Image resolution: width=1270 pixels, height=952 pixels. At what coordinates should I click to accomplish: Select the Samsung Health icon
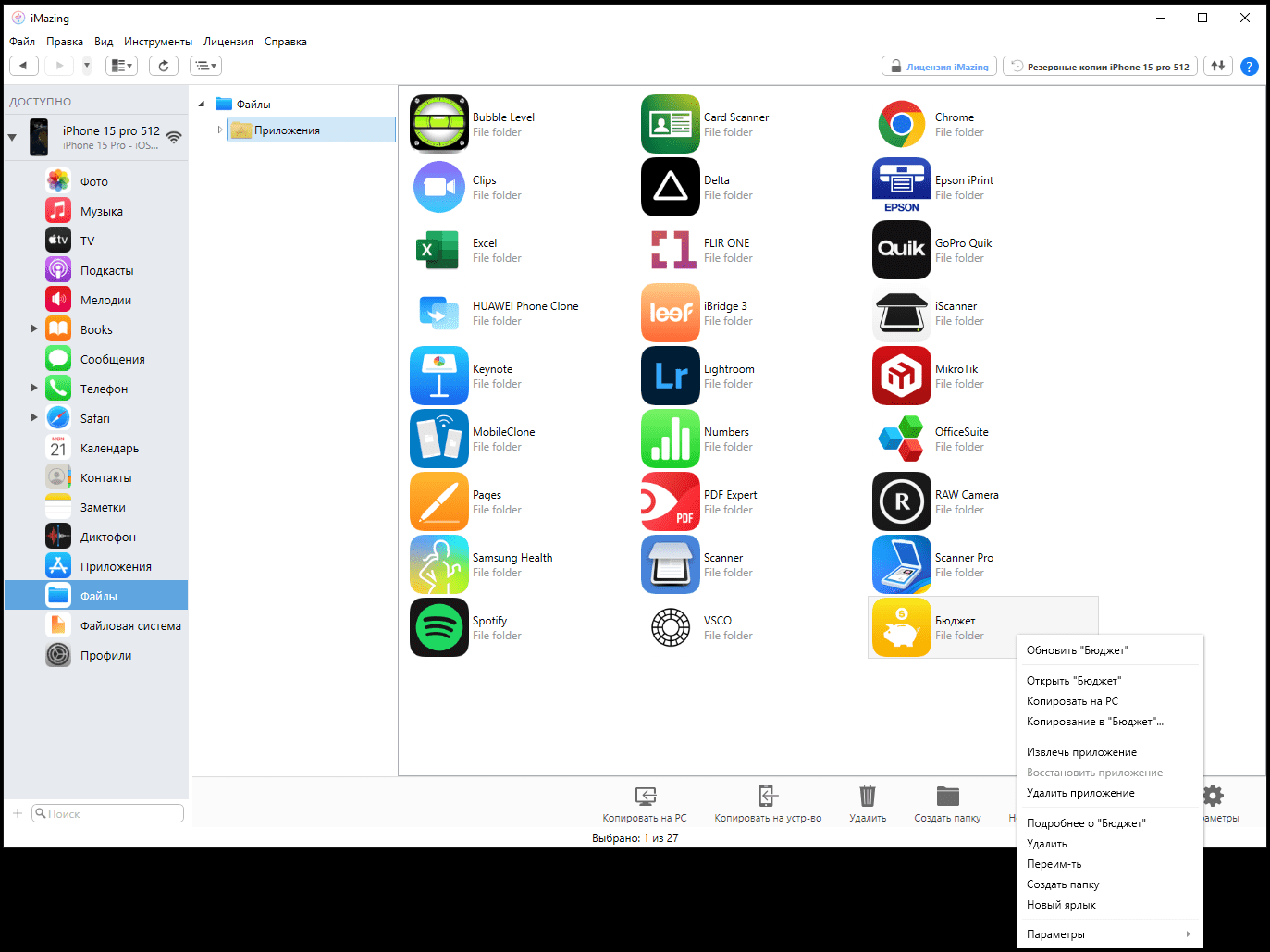pyautogui.click(x=439, y=564)
